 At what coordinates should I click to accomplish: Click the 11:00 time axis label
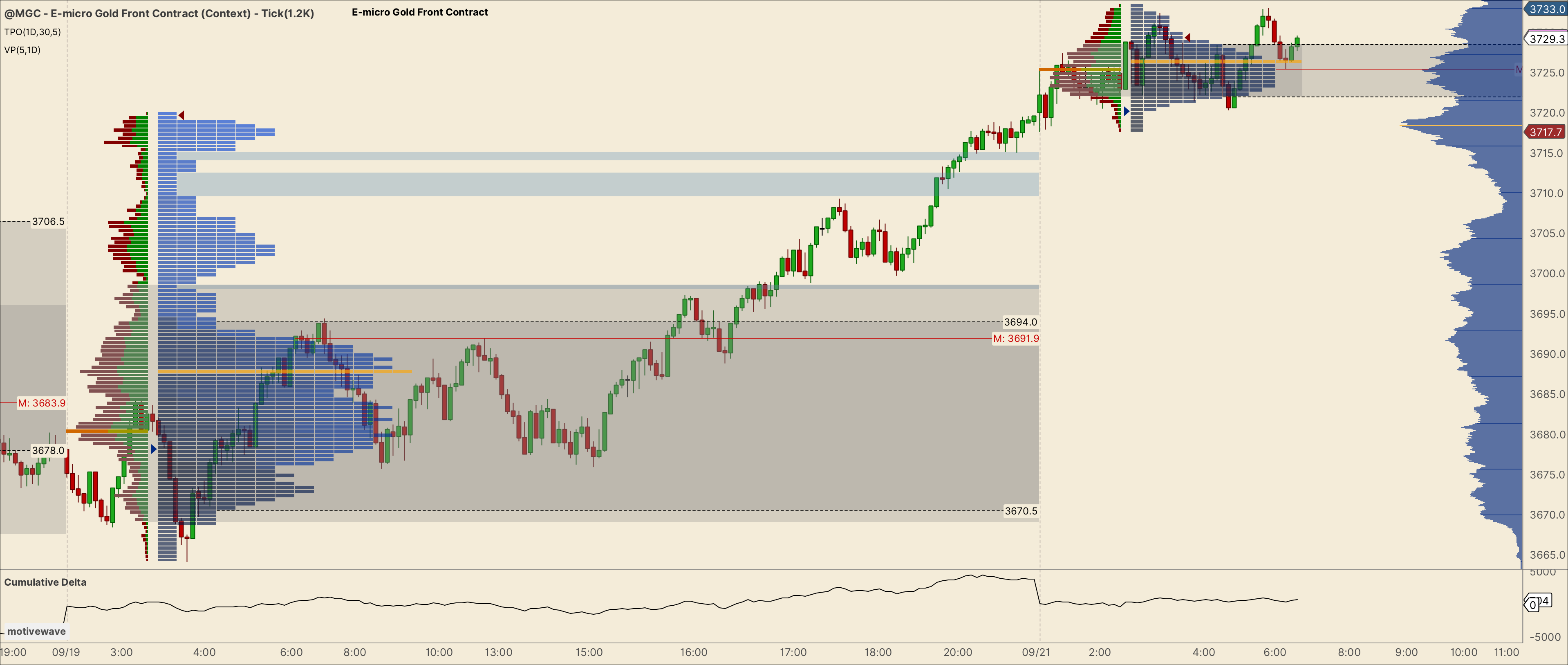pyautogui.click(x=1507, y=652)
